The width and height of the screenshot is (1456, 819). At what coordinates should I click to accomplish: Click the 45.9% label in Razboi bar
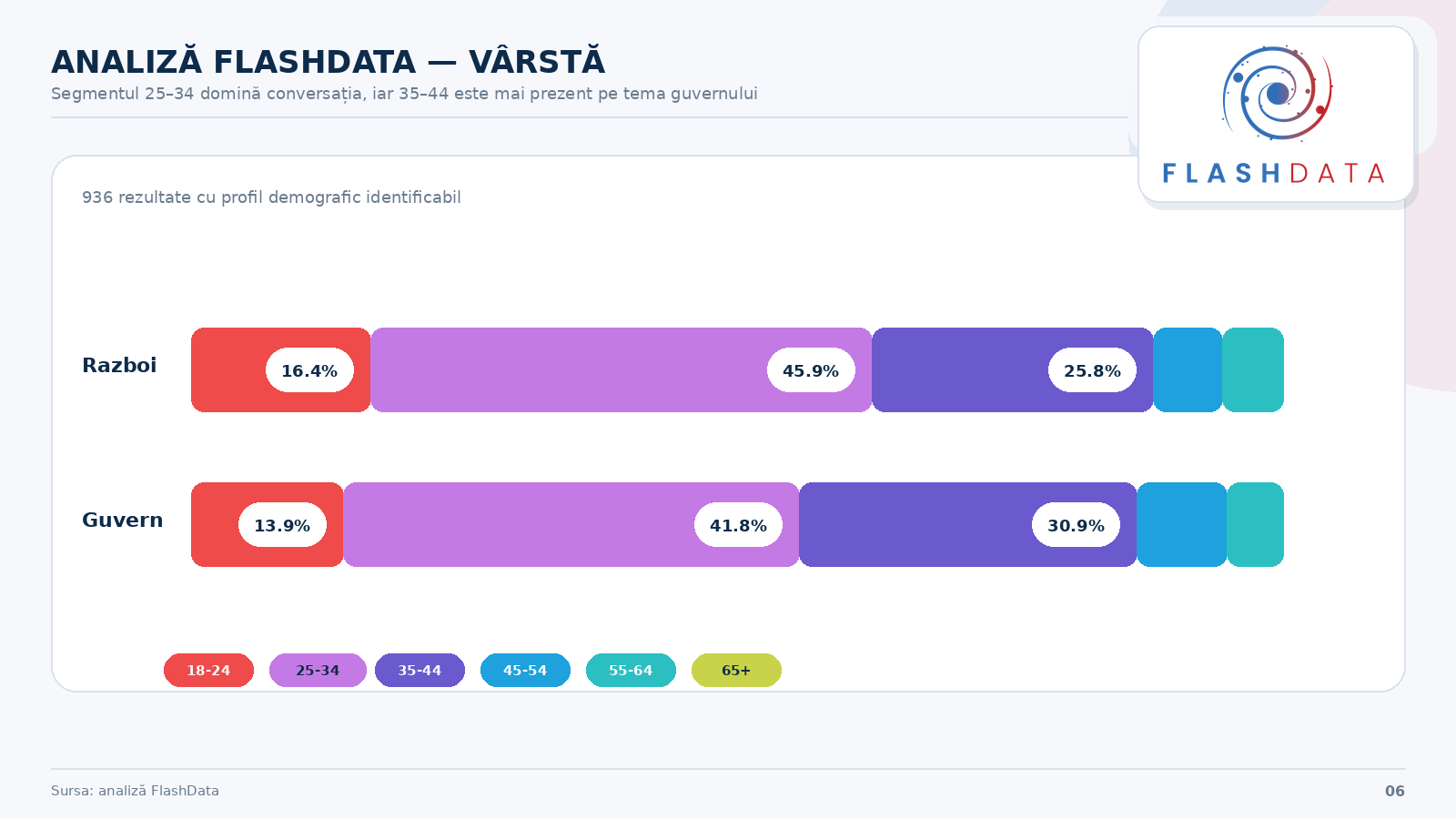pos(811,370)
